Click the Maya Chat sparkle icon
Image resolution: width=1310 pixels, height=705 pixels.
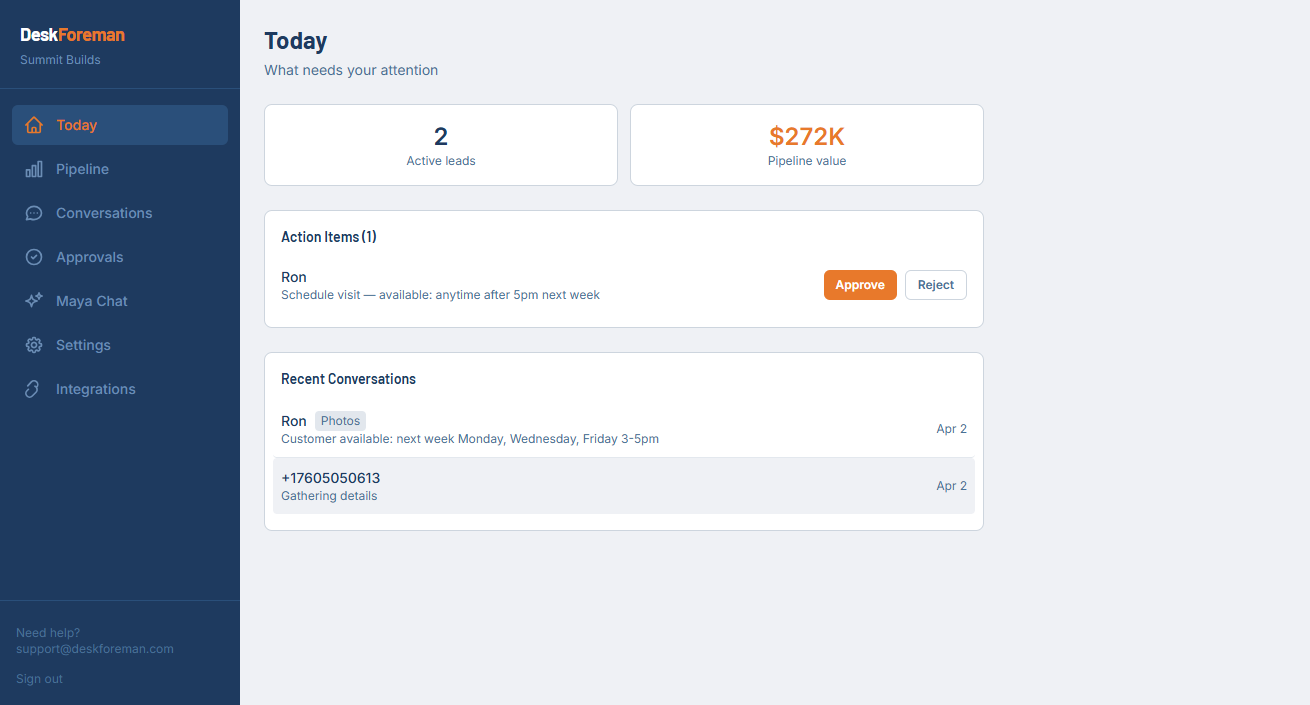click(34, 301)
